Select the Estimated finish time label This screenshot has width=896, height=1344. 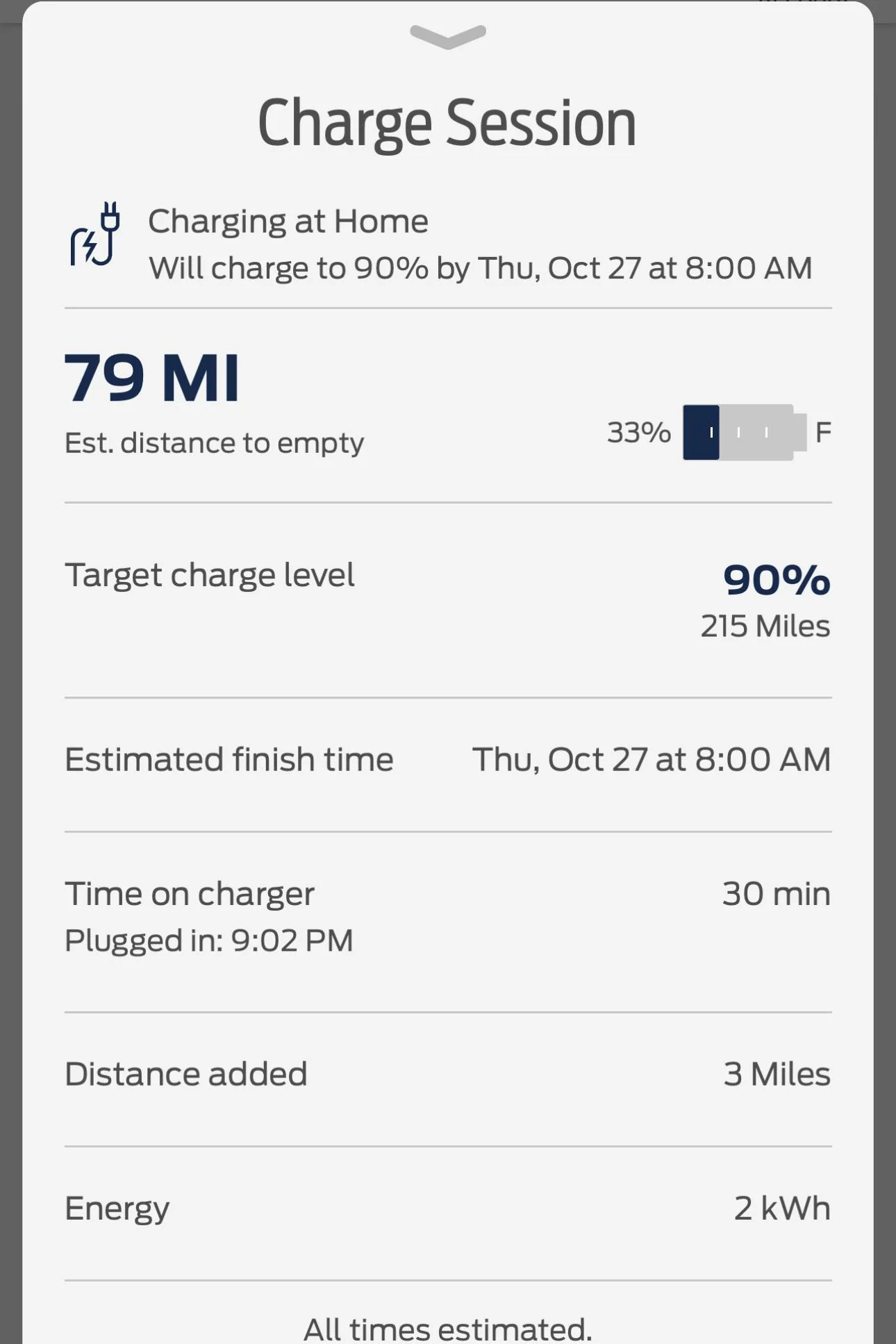[x=229, y=759]
